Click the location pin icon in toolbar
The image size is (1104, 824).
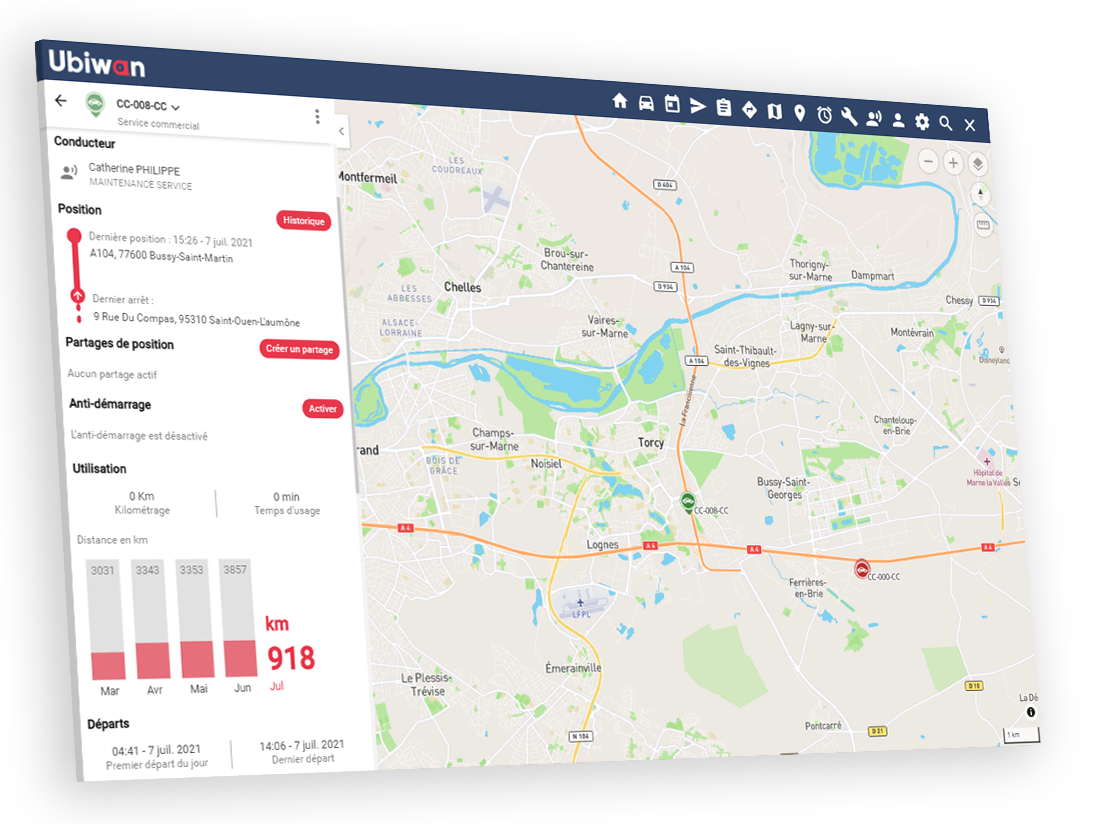coord(799,113)
